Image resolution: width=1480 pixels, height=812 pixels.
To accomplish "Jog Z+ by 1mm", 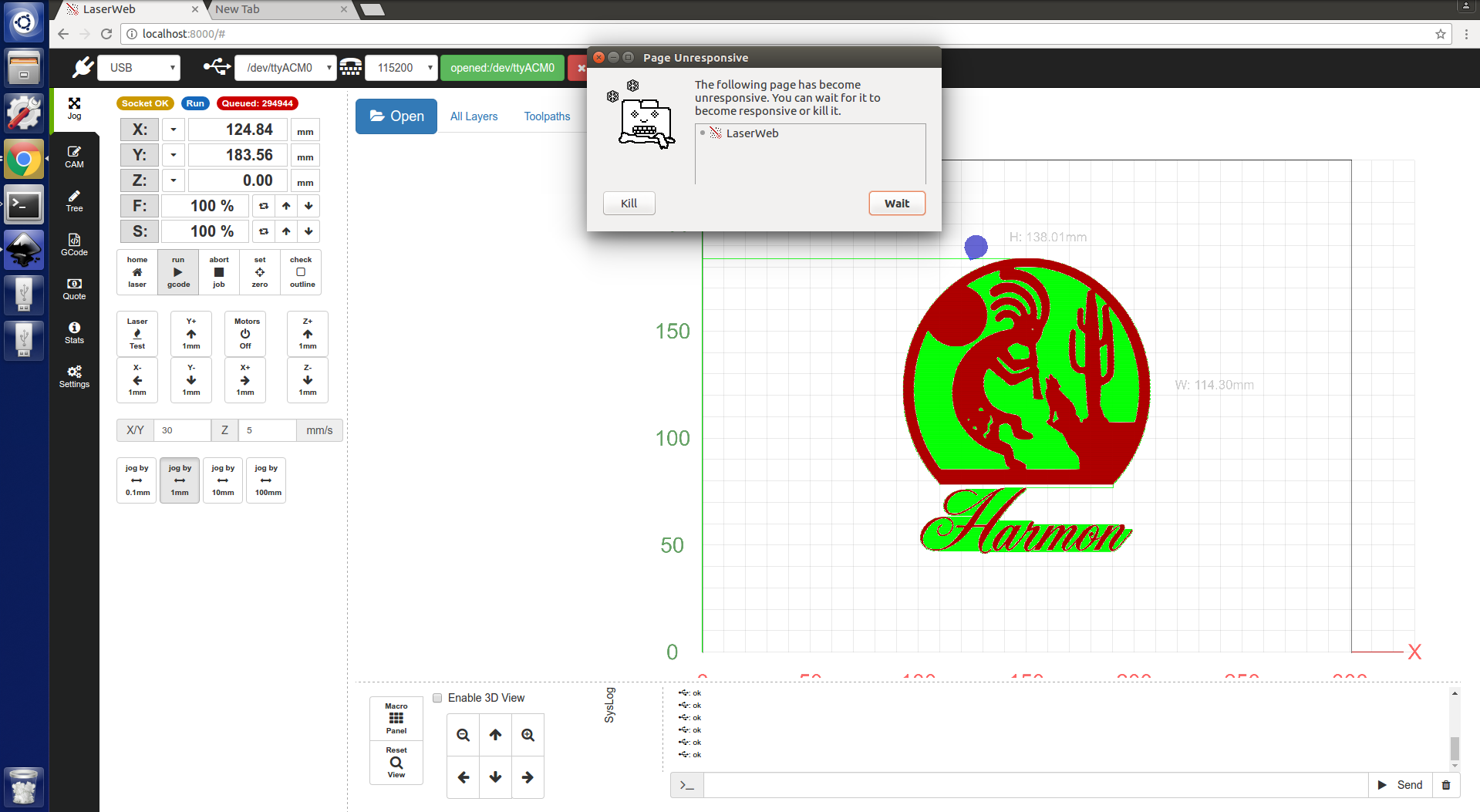I will coord(308,334).
